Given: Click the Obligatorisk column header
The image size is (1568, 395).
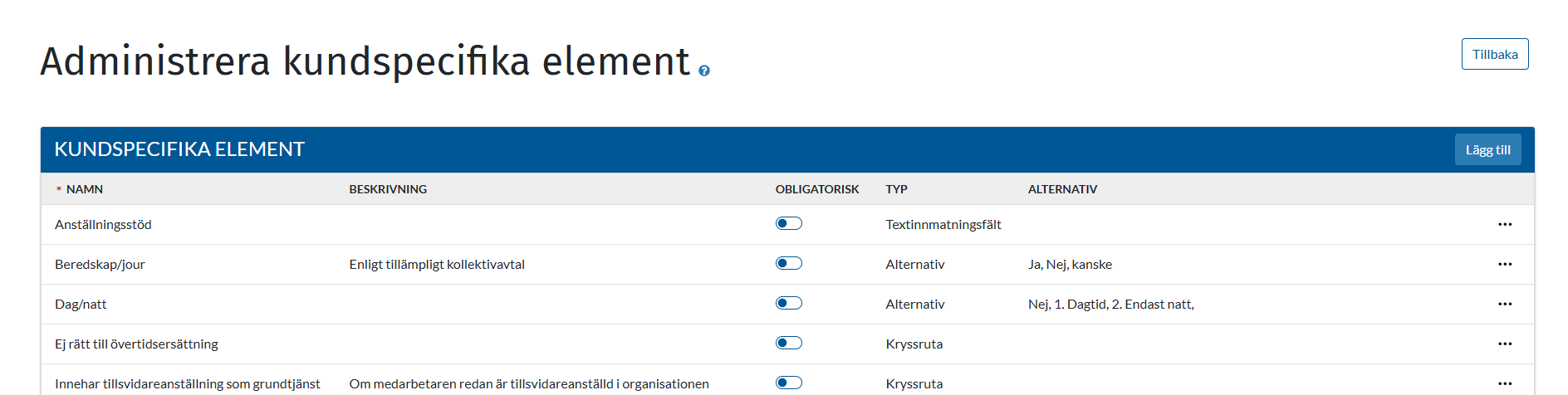Looking at the screenshot, I should [817, 189].
